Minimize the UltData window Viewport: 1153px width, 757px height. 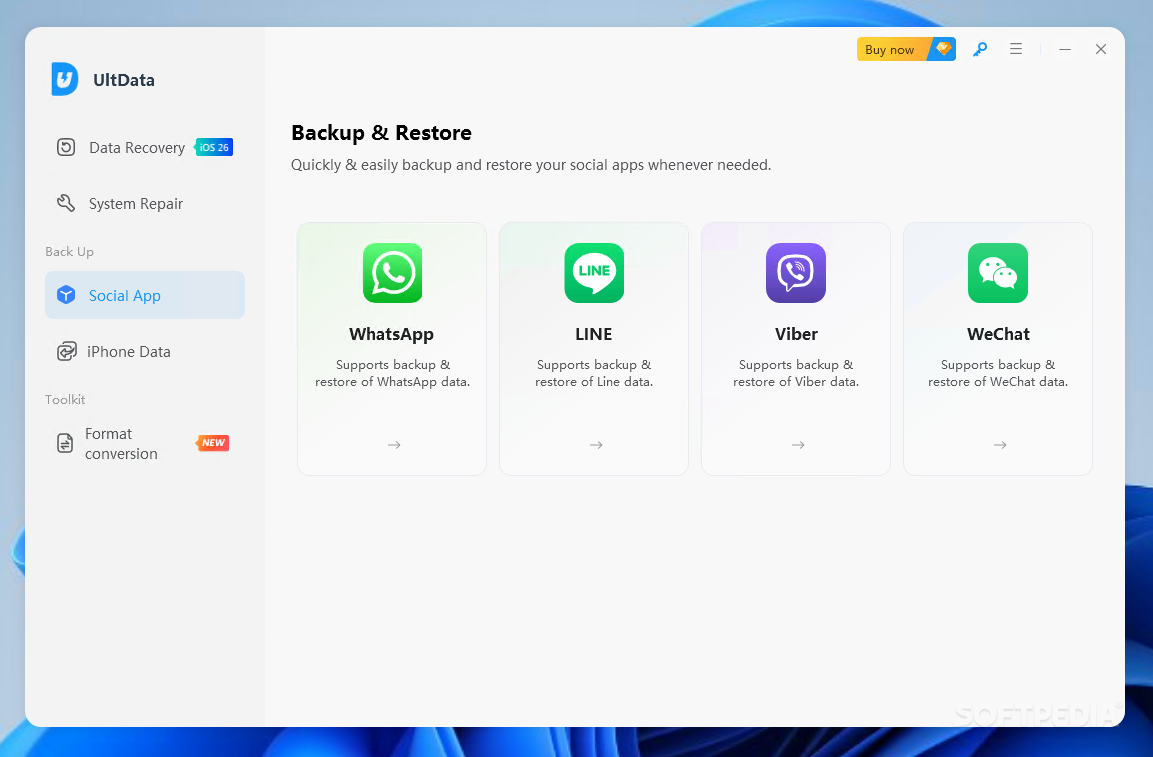(1065, 49)
